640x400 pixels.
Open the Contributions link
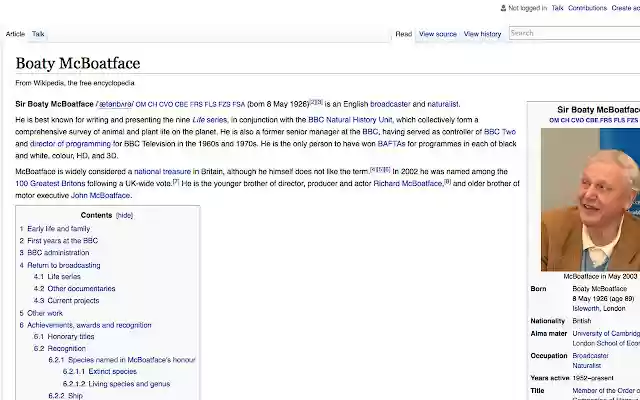[x=587, y=8]
